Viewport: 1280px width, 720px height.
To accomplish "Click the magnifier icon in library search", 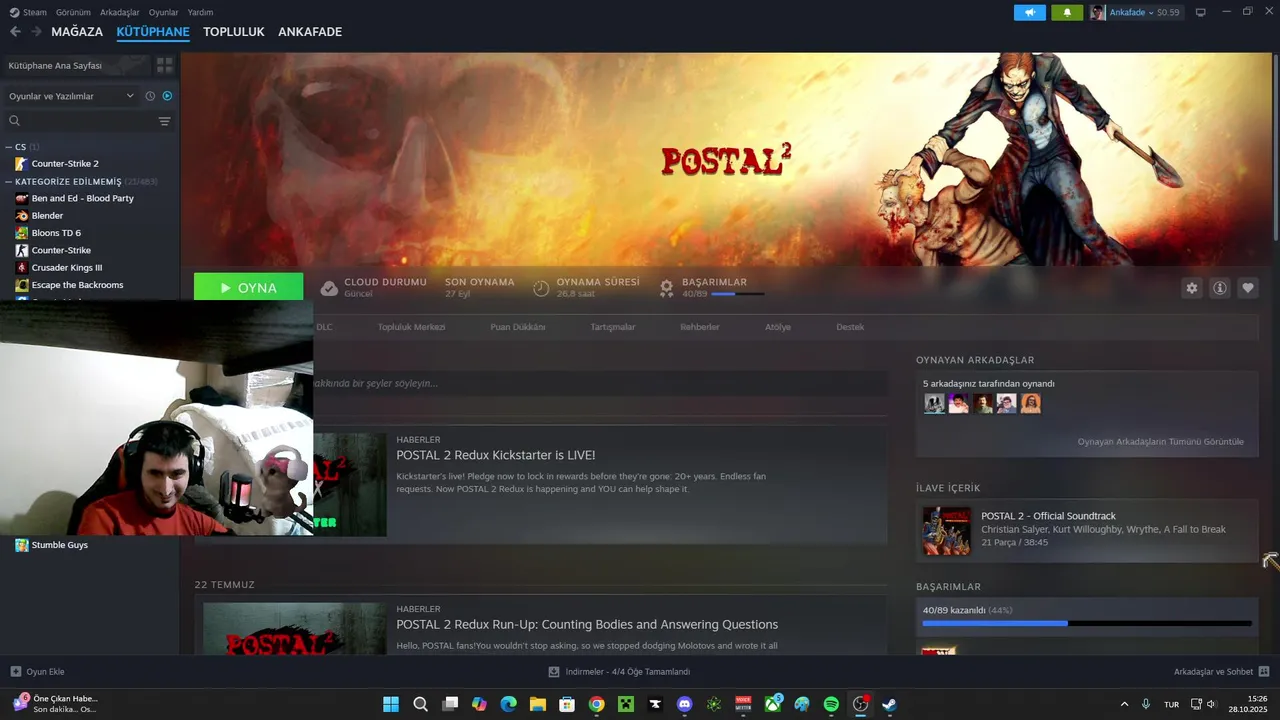I will tap(15, 121).
